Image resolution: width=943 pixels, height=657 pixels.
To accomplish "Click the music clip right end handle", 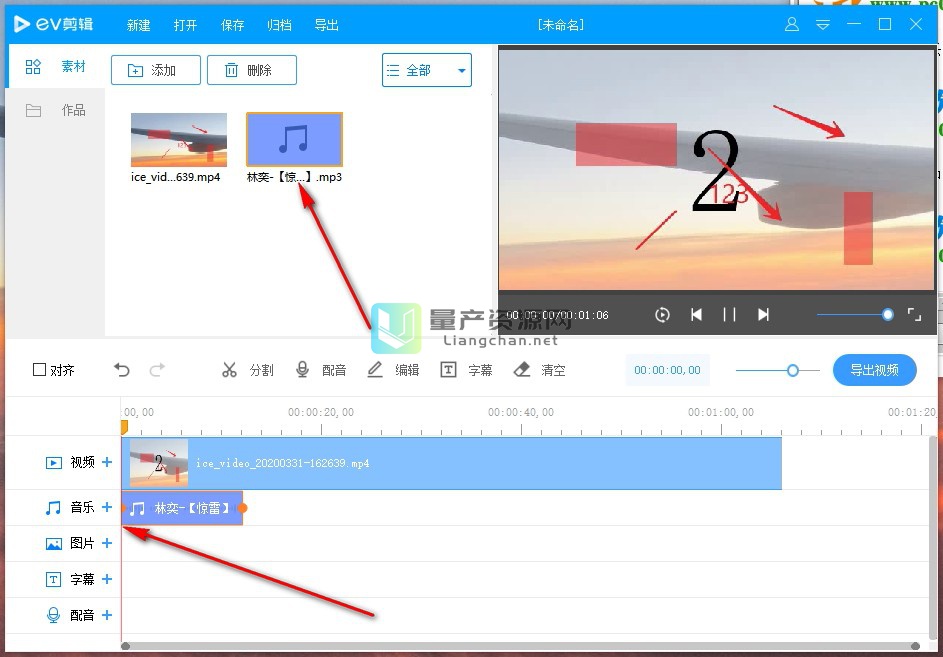I will (x=242, y=508).
